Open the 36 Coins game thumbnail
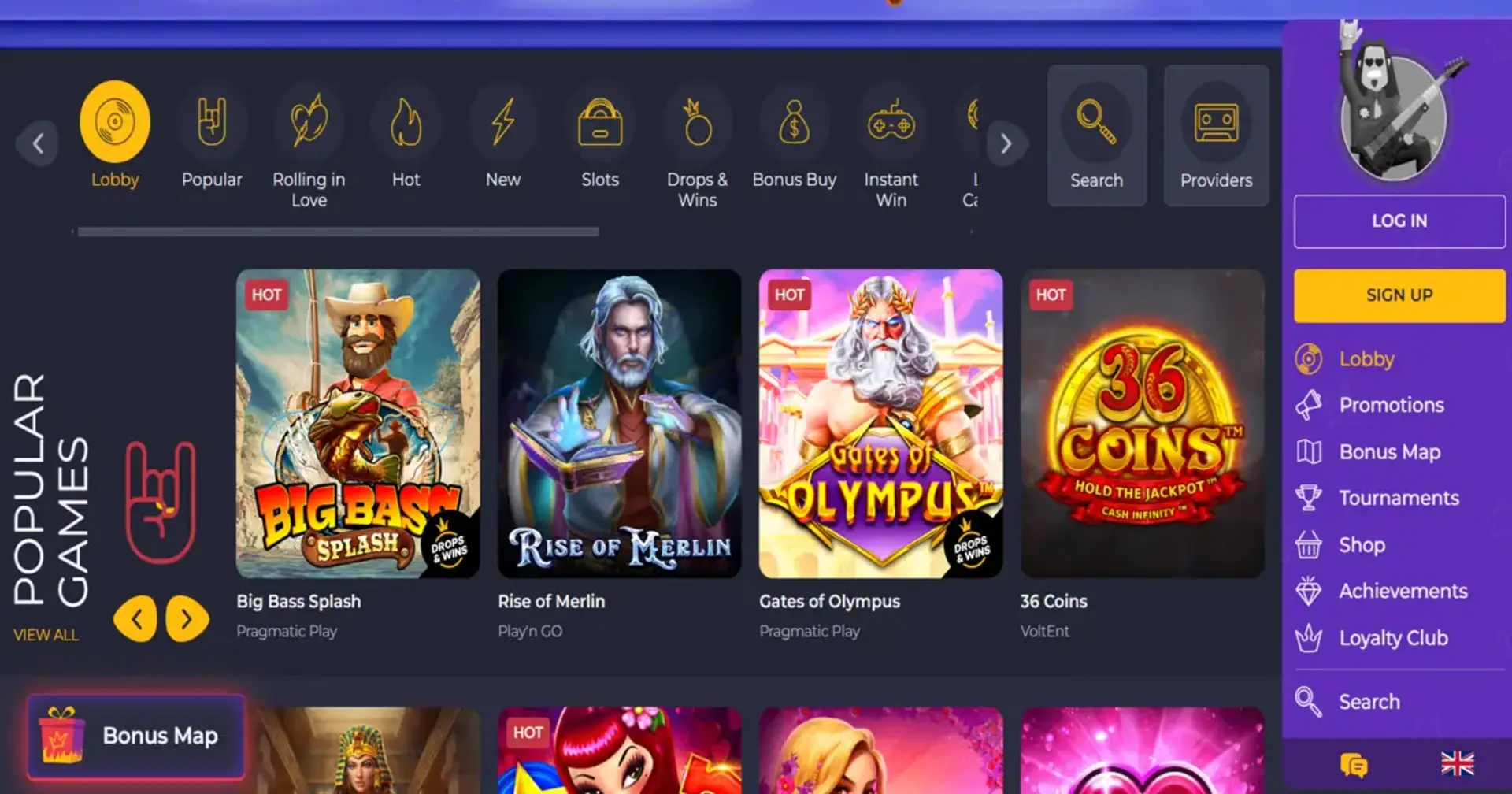Screen dimensions: 1512x794 pyautogui.click(x=1143, y=424)
